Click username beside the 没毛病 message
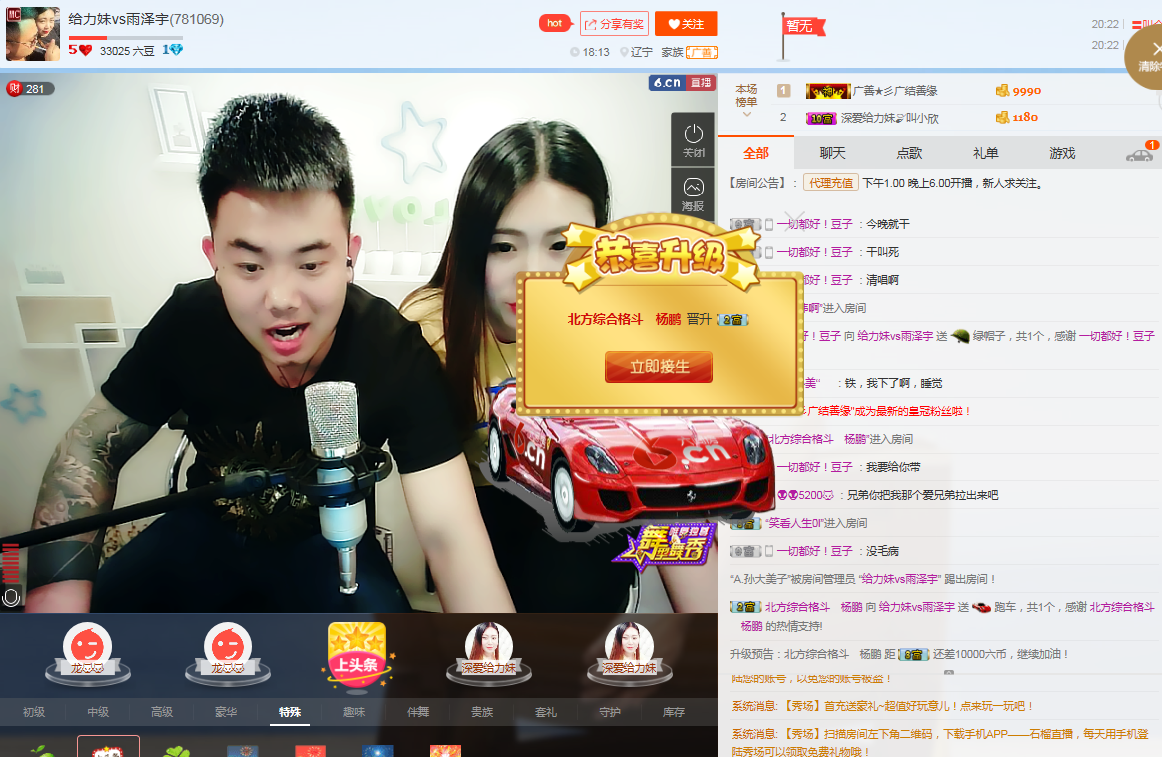Image resolution: width=1162 pixels, height=757 pixels. (814, 551)
